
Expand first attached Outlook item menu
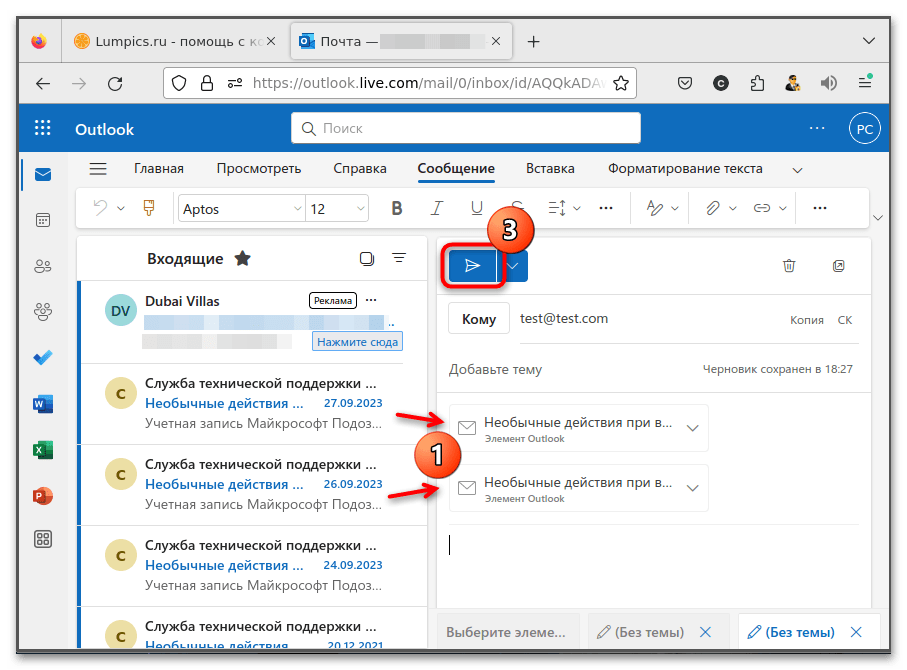[691, 428]
